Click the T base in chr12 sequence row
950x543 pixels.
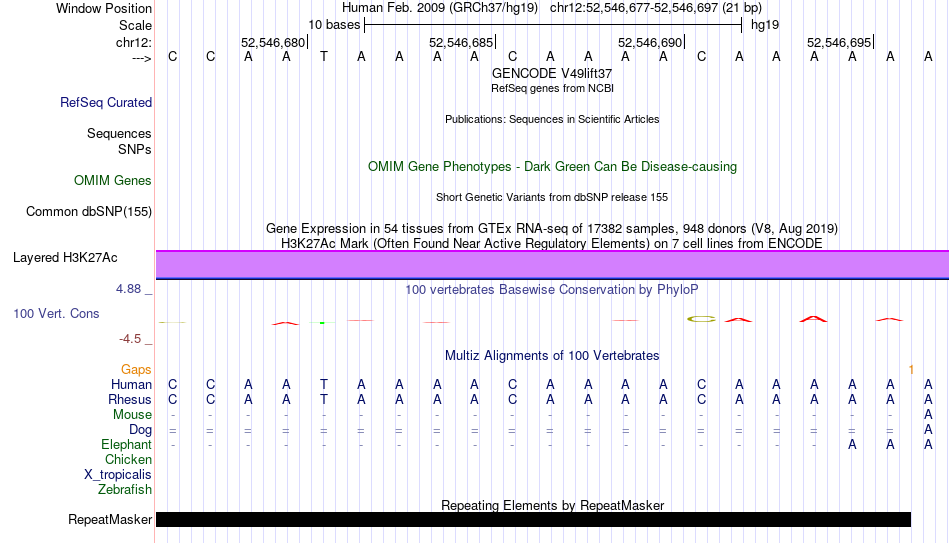(324, 57)
